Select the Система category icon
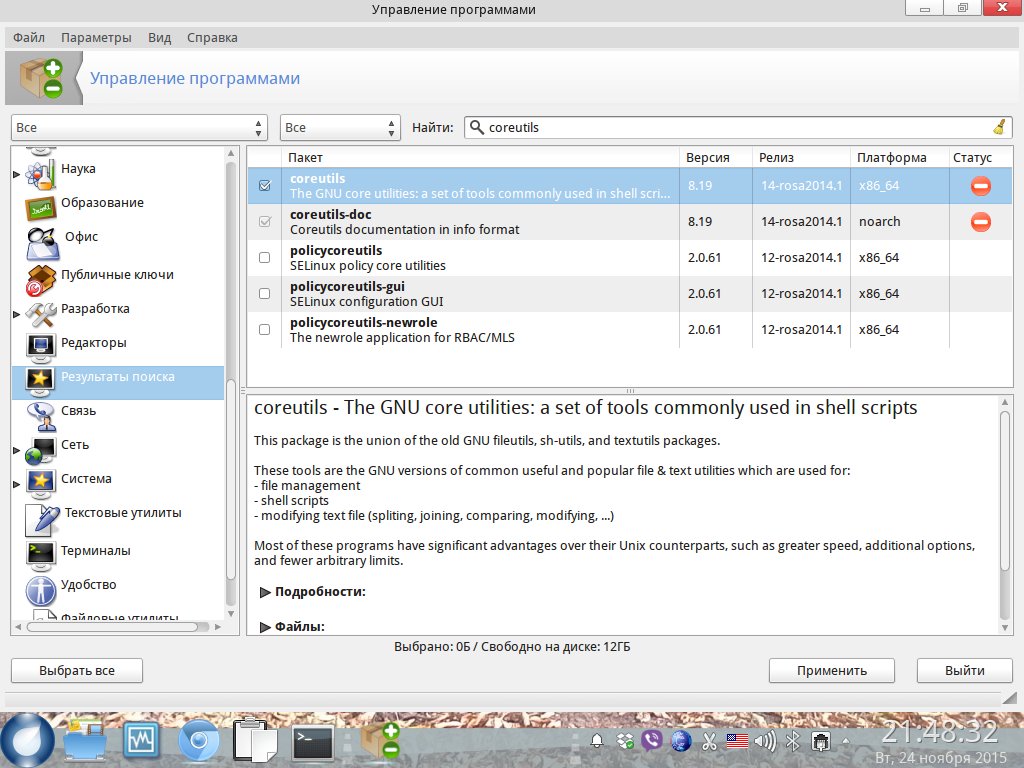Screen dimensions: 1024x768 click(x=40, y=484)
